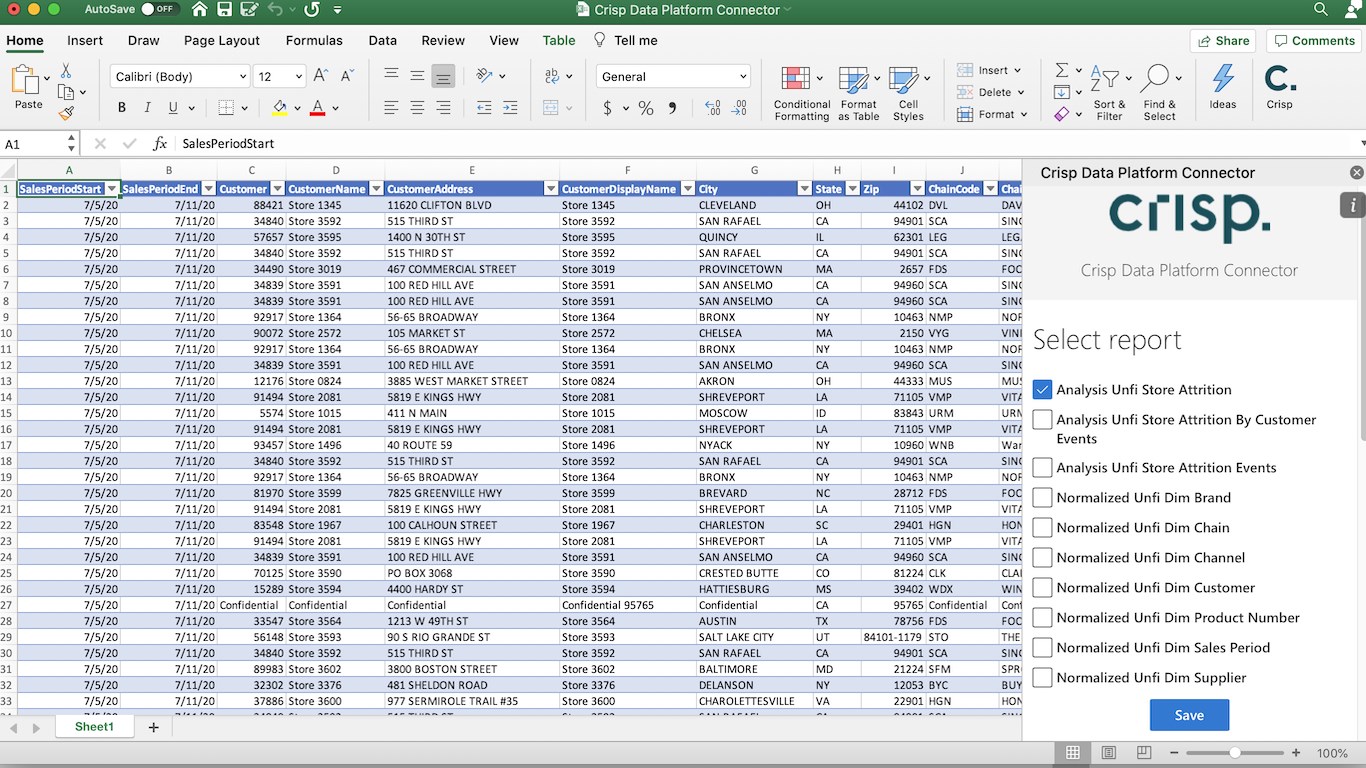Click the Format Painter brush

click(66, 113)
